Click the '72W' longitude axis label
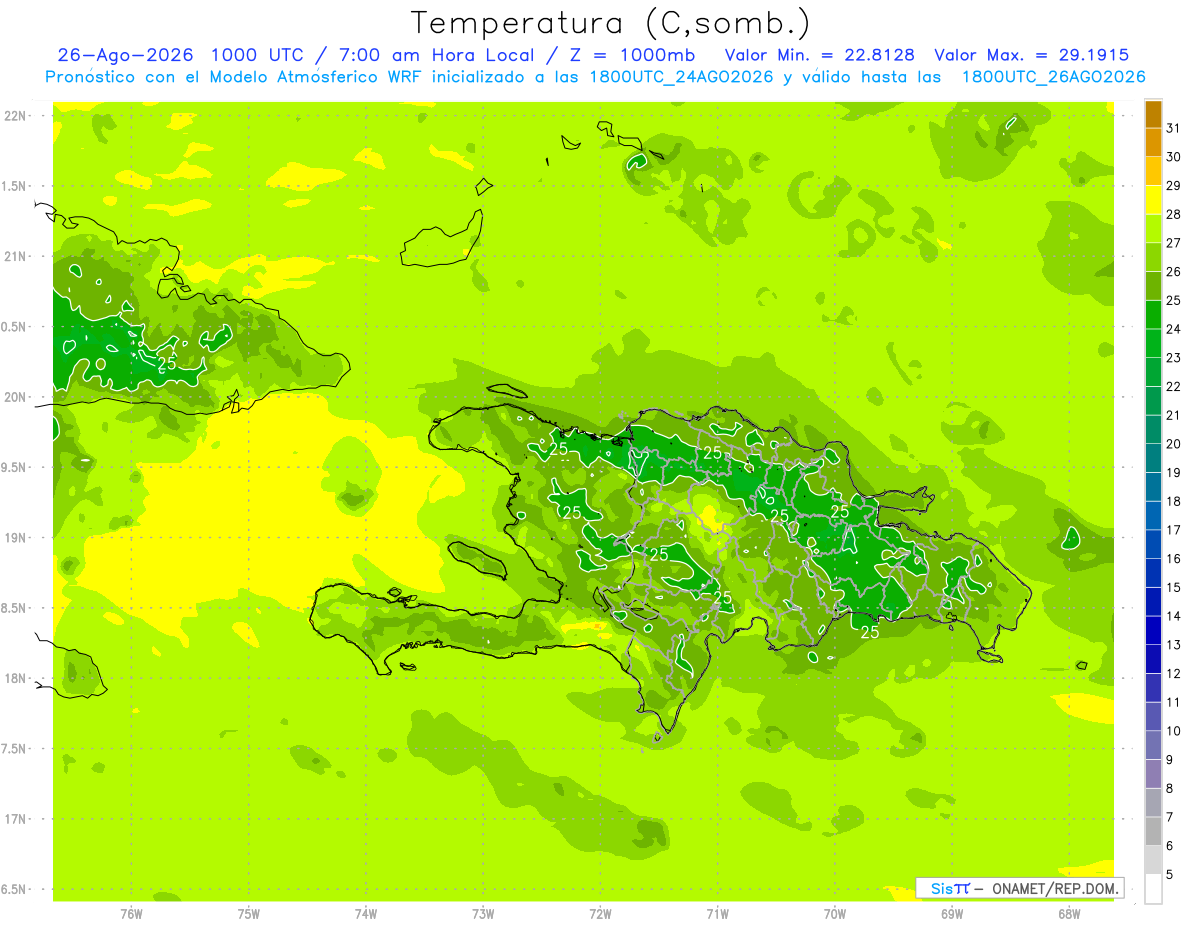The width and height of the screenshot is (1200, 927). (x=600, y=913)
